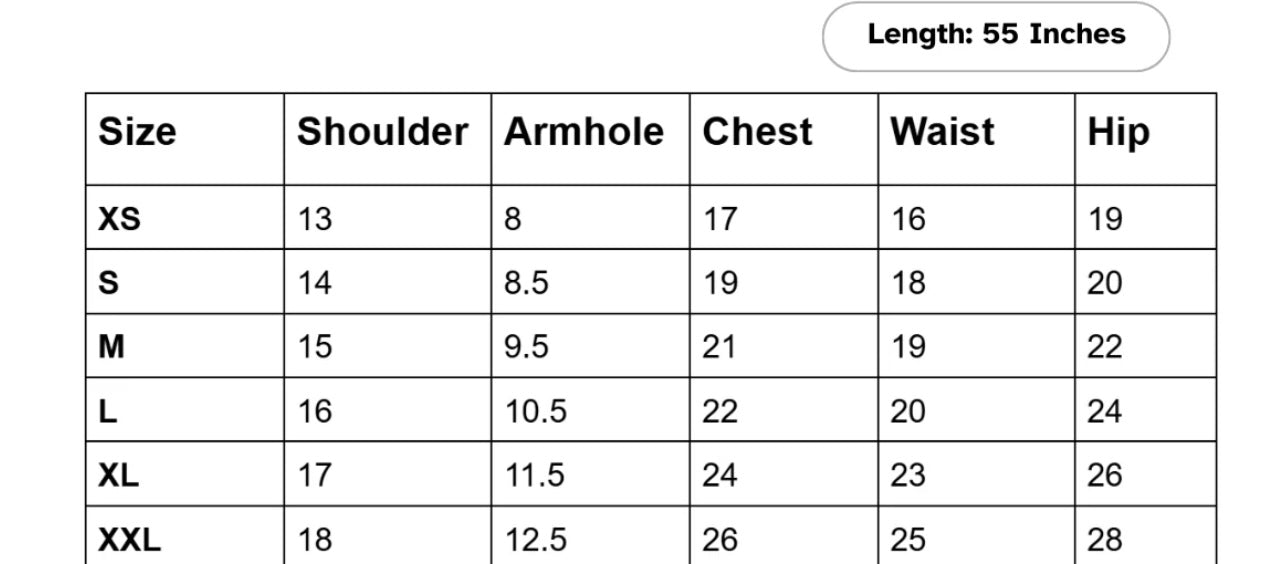The width and height of the screenshot is (1283, 564).
Task: Select the hip value 28 for XXL
Action: pos(1105,540)
